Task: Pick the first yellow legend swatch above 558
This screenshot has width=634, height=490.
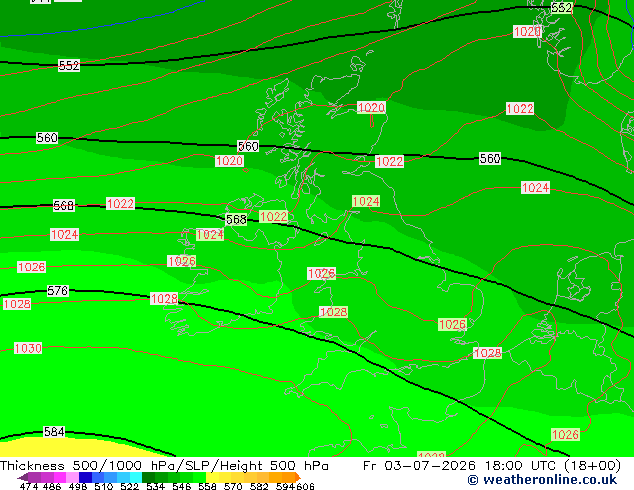Action: 212,477
